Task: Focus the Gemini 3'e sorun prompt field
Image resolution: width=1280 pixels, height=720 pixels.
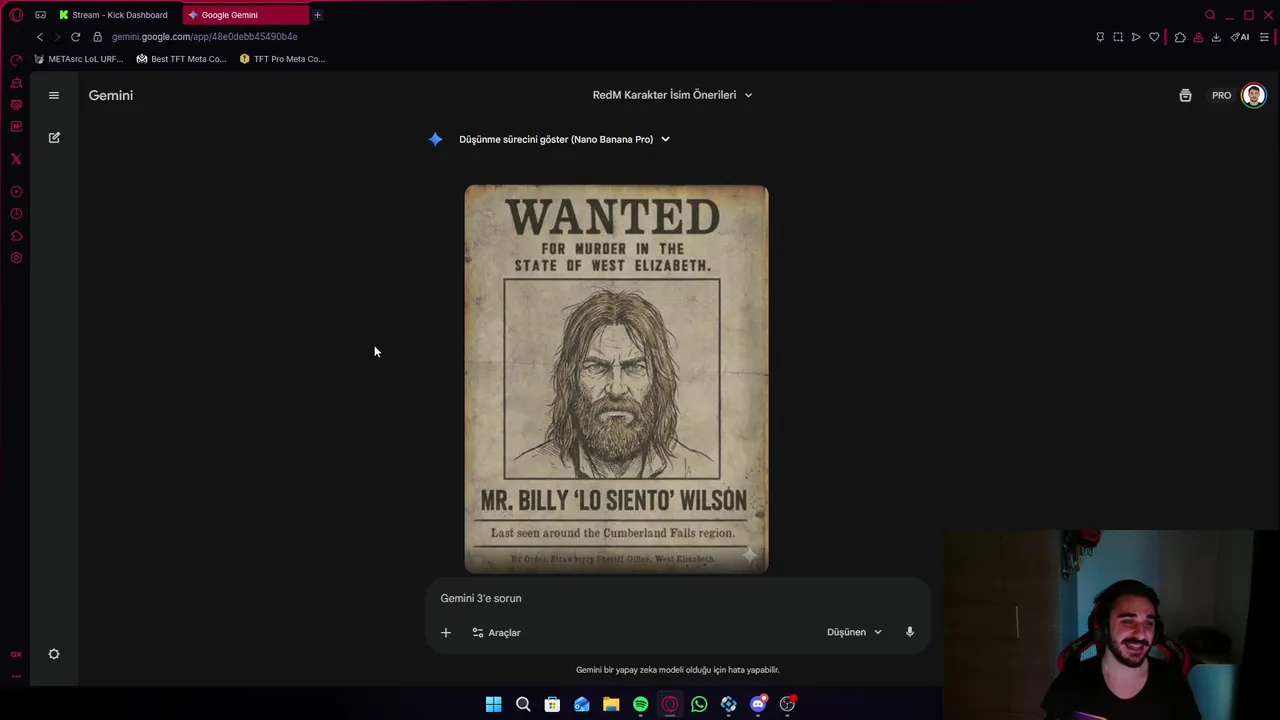Action: pos(678,598)
